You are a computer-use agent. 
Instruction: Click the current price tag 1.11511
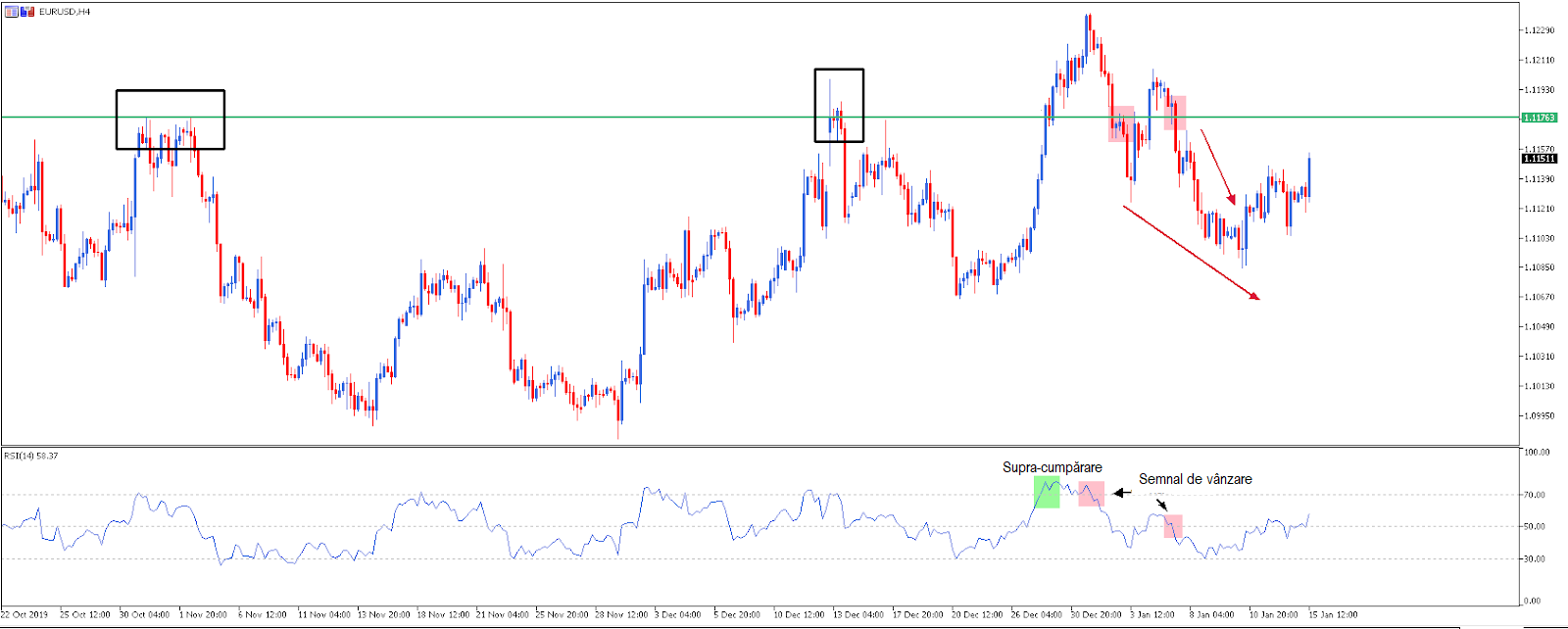[x=1540, y=159]
